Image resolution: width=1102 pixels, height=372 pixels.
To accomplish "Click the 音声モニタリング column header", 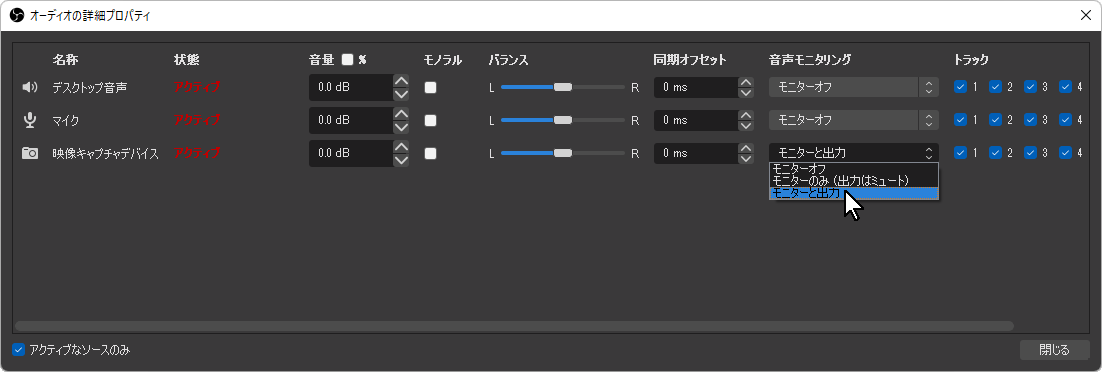I will point(810,60).
